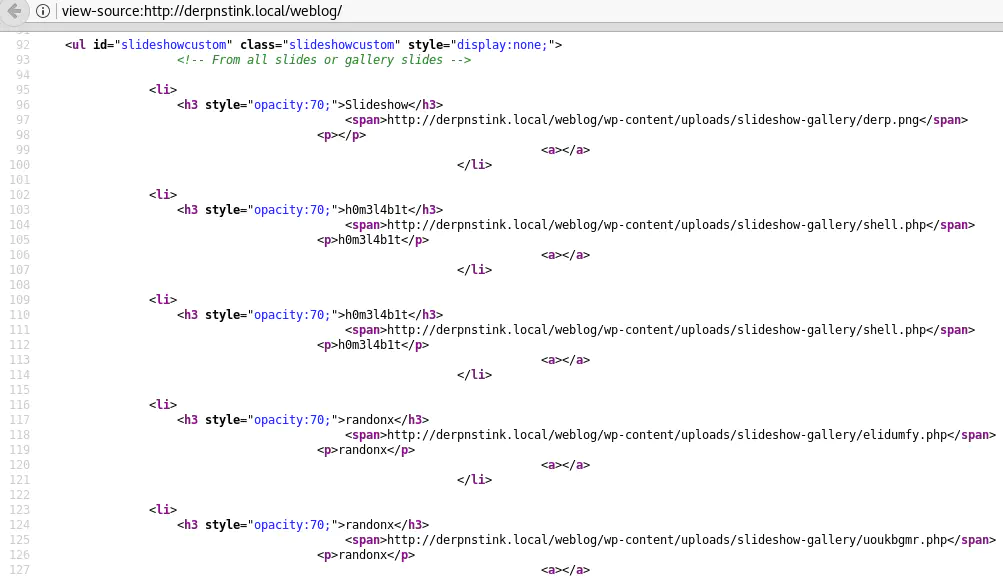
Task: Select shell.php URL on line 111
Action: point(656,329)
